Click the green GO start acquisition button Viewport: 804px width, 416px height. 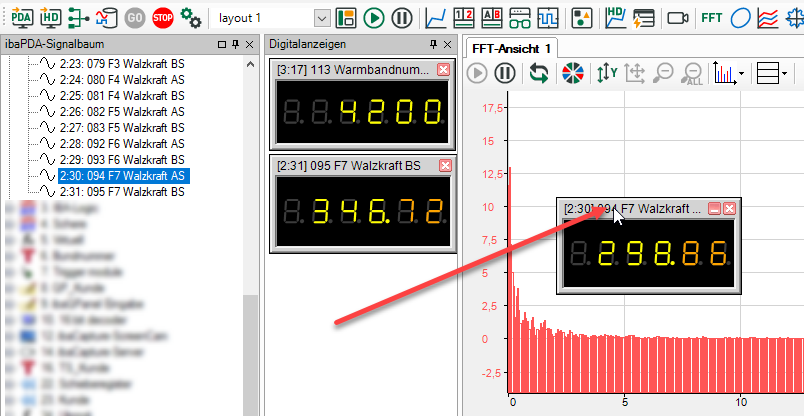click(135, 17)
